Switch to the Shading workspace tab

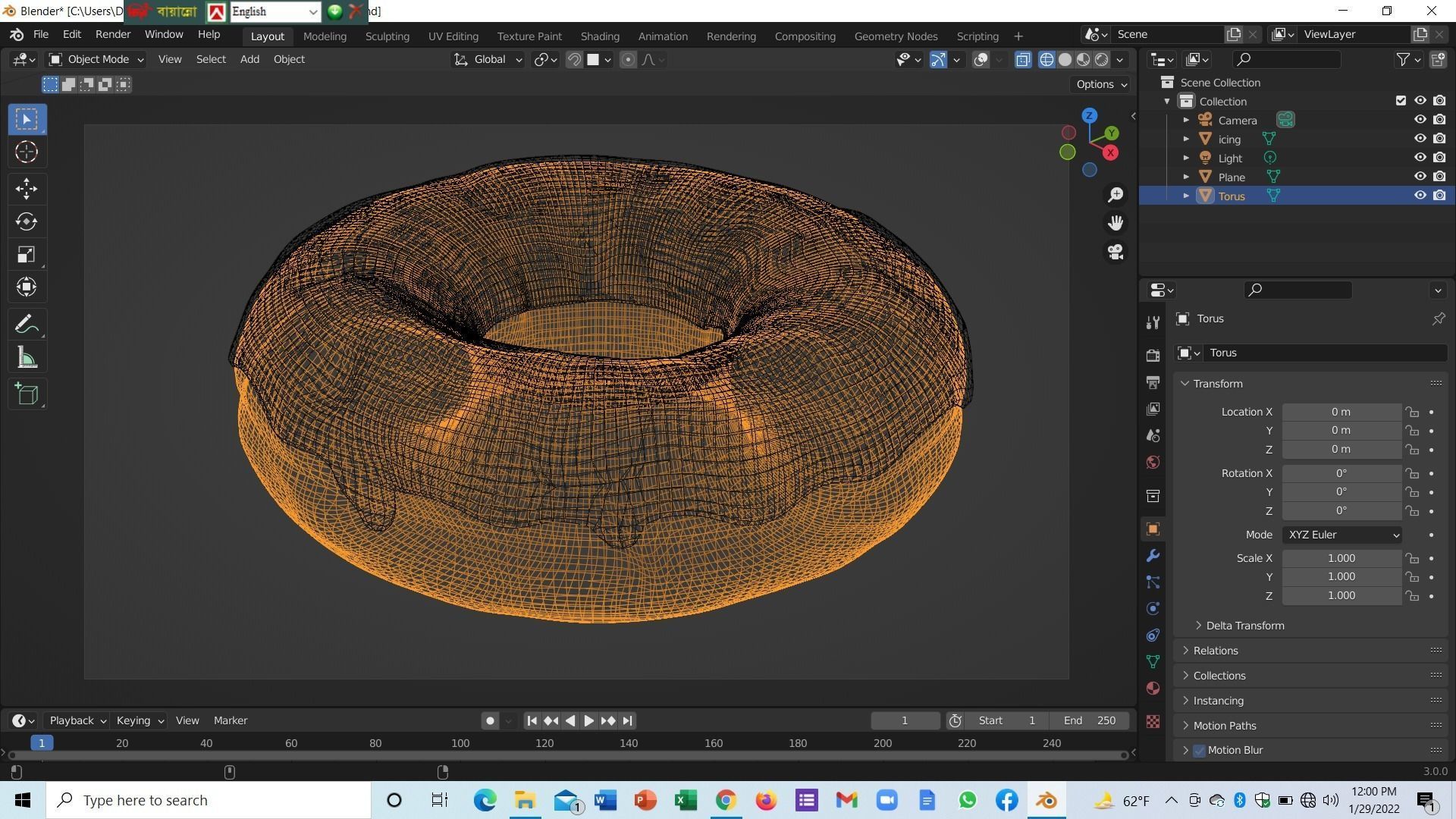(x=600, y=36)
